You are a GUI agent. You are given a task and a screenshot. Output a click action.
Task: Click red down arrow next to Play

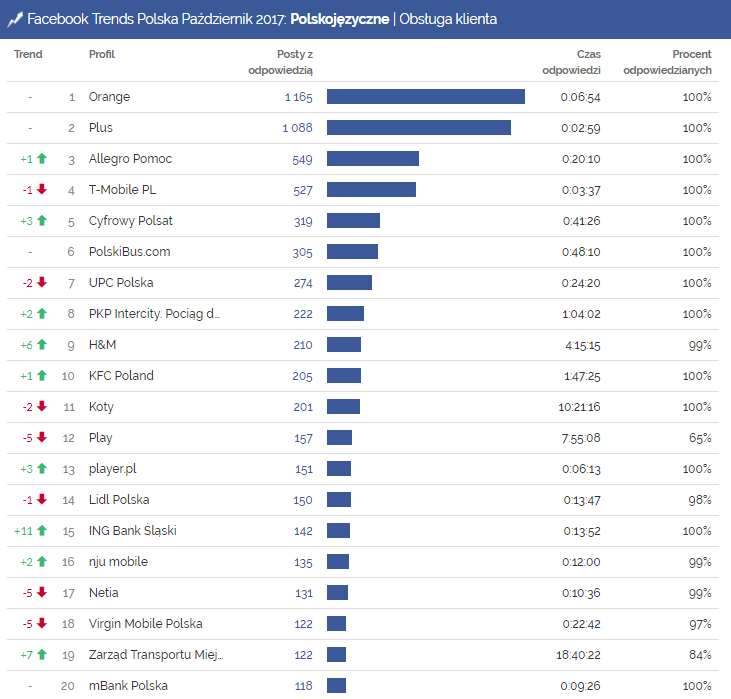[x=42, y=438]
